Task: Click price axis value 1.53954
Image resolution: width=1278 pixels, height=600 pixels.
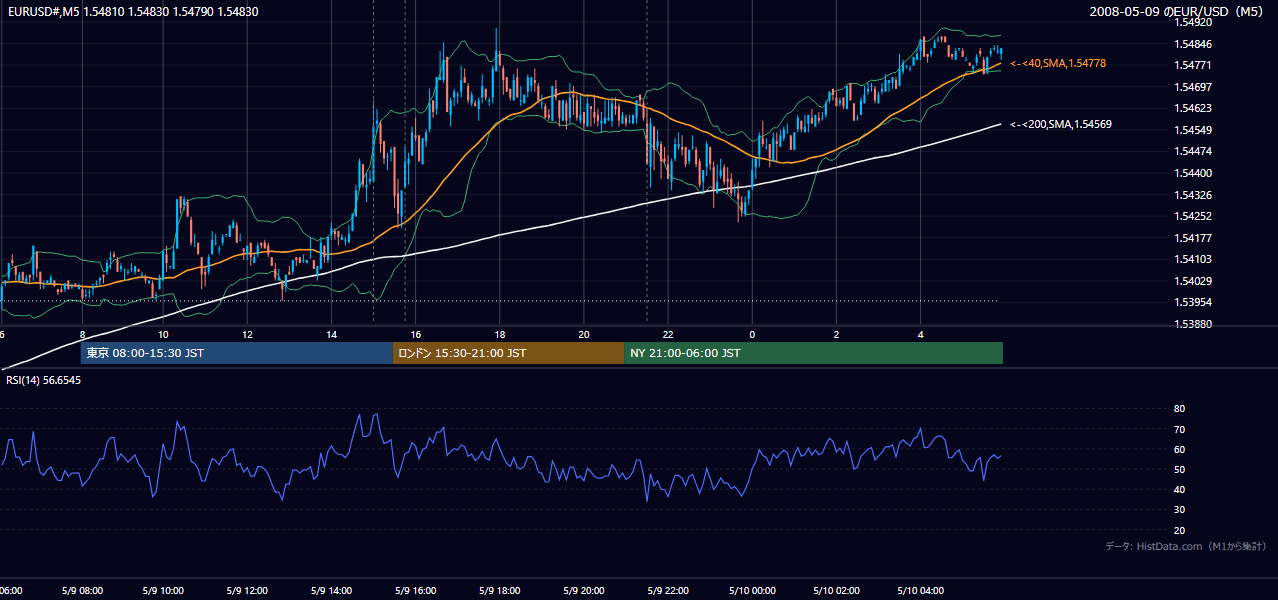Action: [1193, 302]
